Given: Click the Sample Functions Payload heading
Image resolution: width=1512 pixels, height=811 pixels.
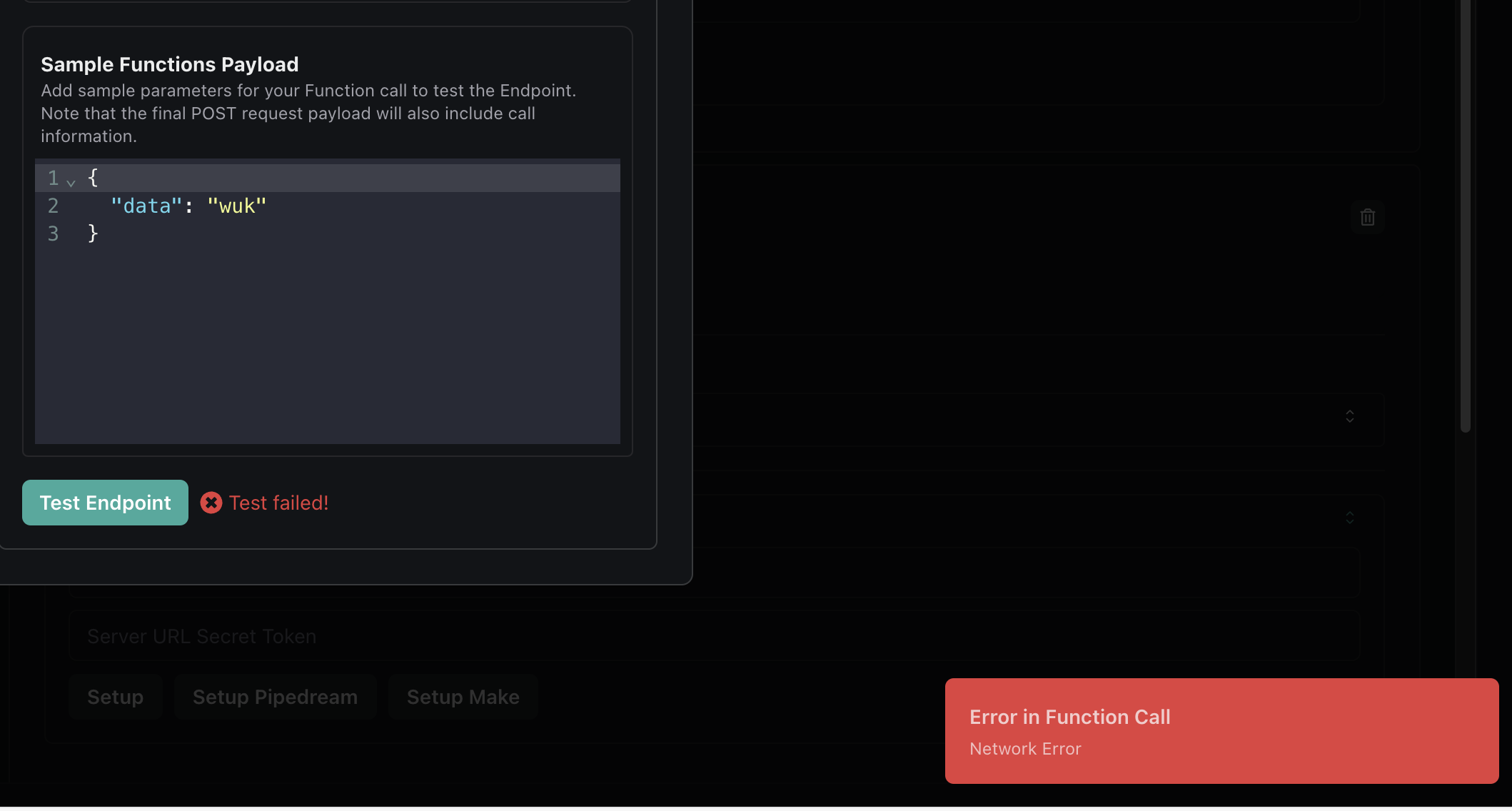Looking at the screenshot, I should click(x=169, y=64).
